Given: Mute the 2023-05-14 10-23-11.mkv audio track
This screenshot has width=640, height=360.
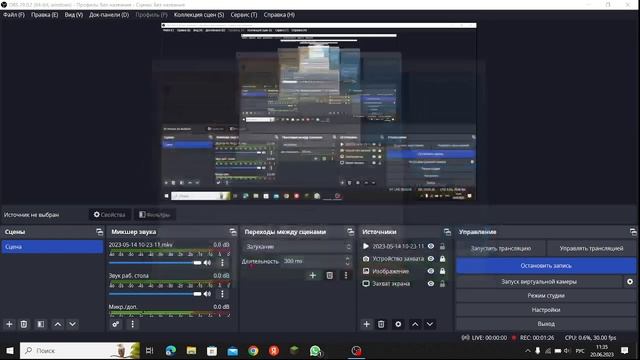Looking at the screenshot, I should pos(208,263).
